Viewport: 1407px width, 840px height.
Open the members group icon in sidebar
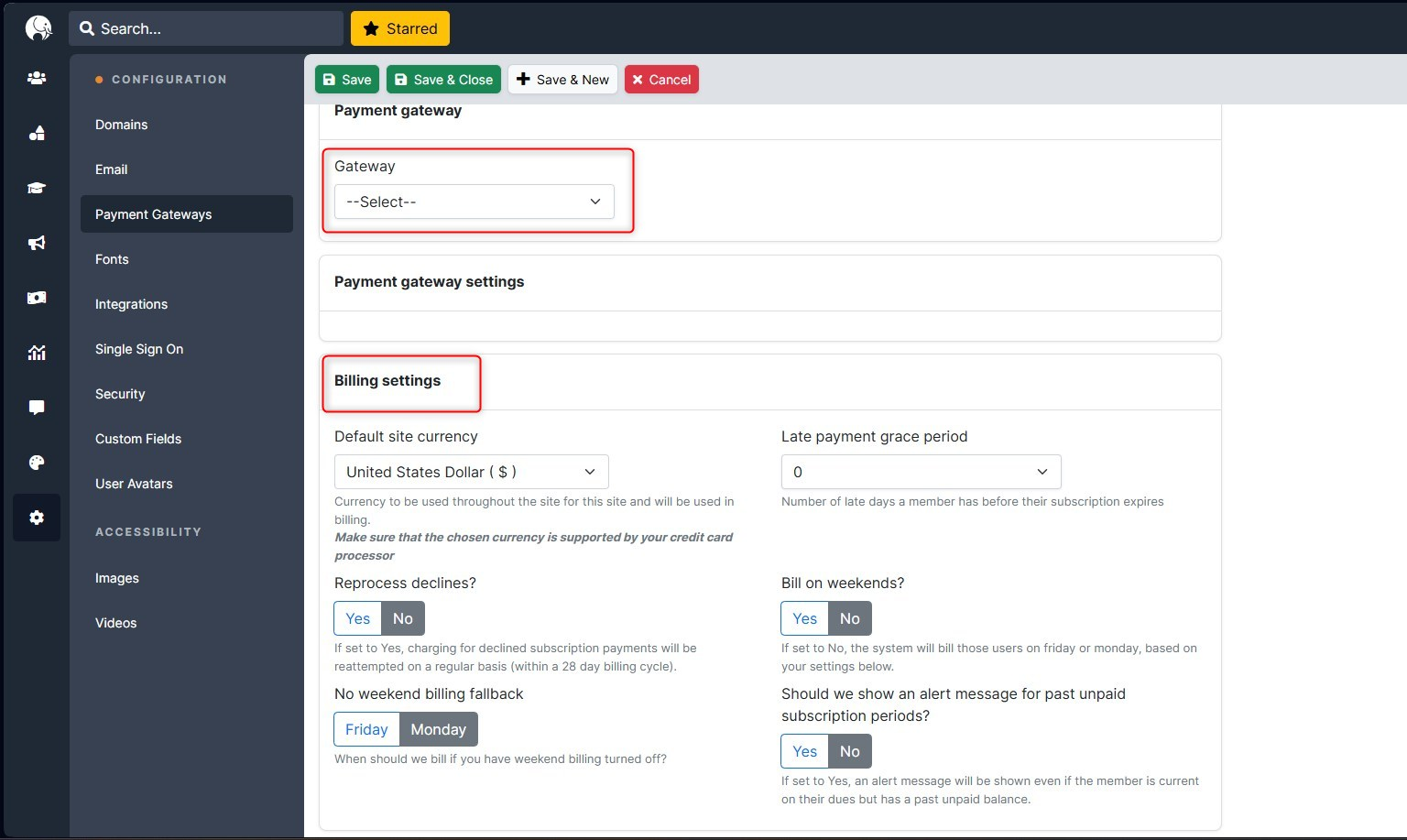pyautogui.click(x=37, y=79)
